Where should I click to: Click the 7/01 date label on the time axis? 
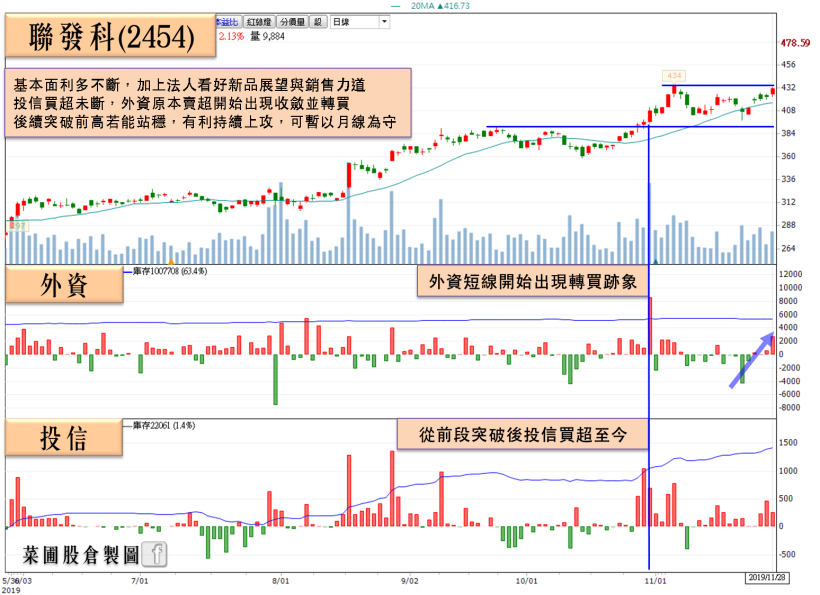[140, 581]
